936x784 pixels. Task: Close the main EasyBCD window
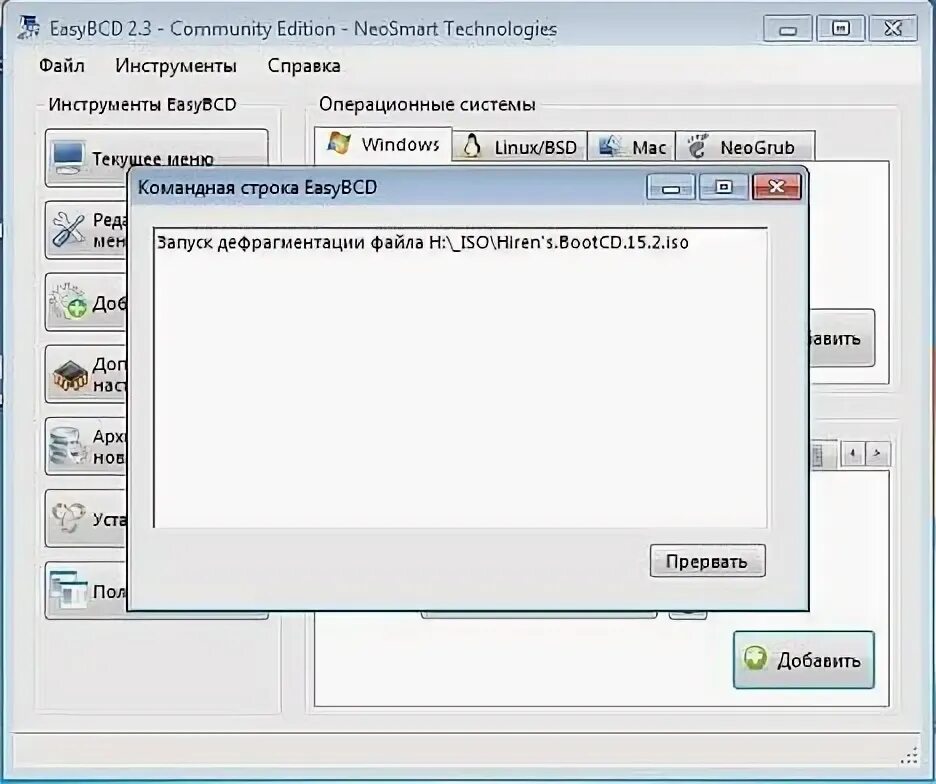pyautogui.click(x=893, y=29)
